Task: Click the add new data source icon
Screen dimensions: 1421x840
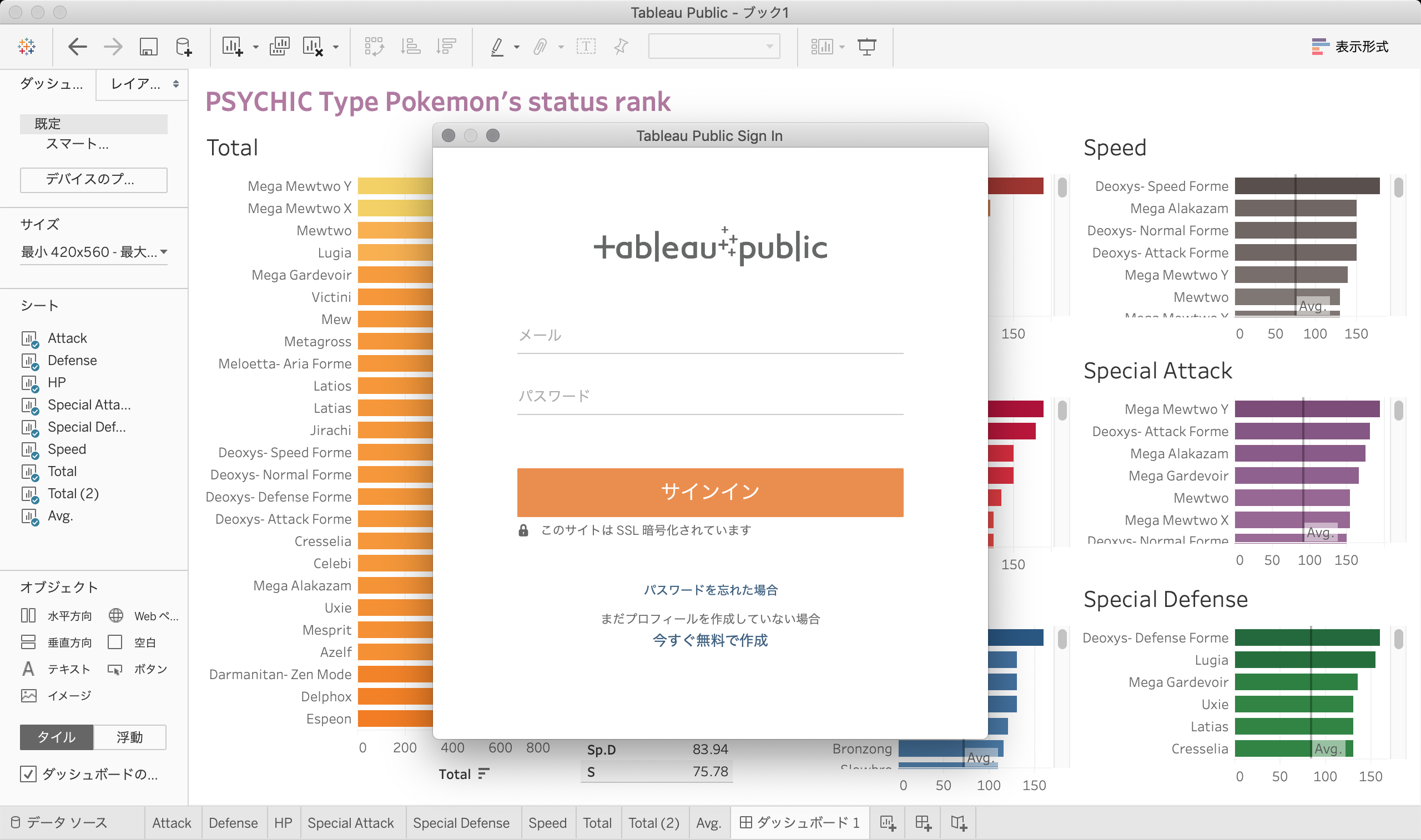Action: click(183, 47)
